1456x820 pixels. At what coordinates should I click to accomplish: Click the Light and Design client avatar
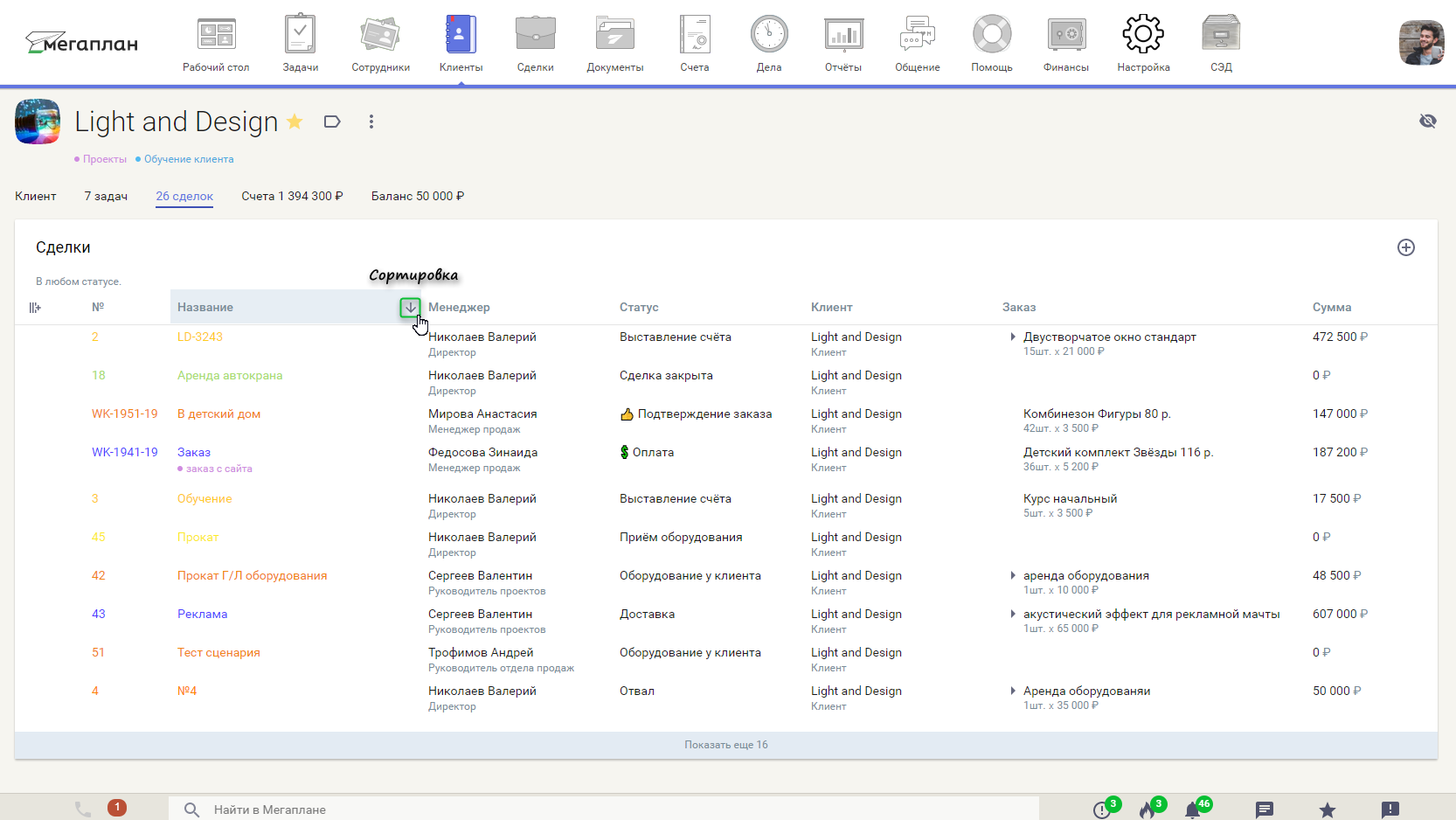pyautogui.click(x=38, y=122)
